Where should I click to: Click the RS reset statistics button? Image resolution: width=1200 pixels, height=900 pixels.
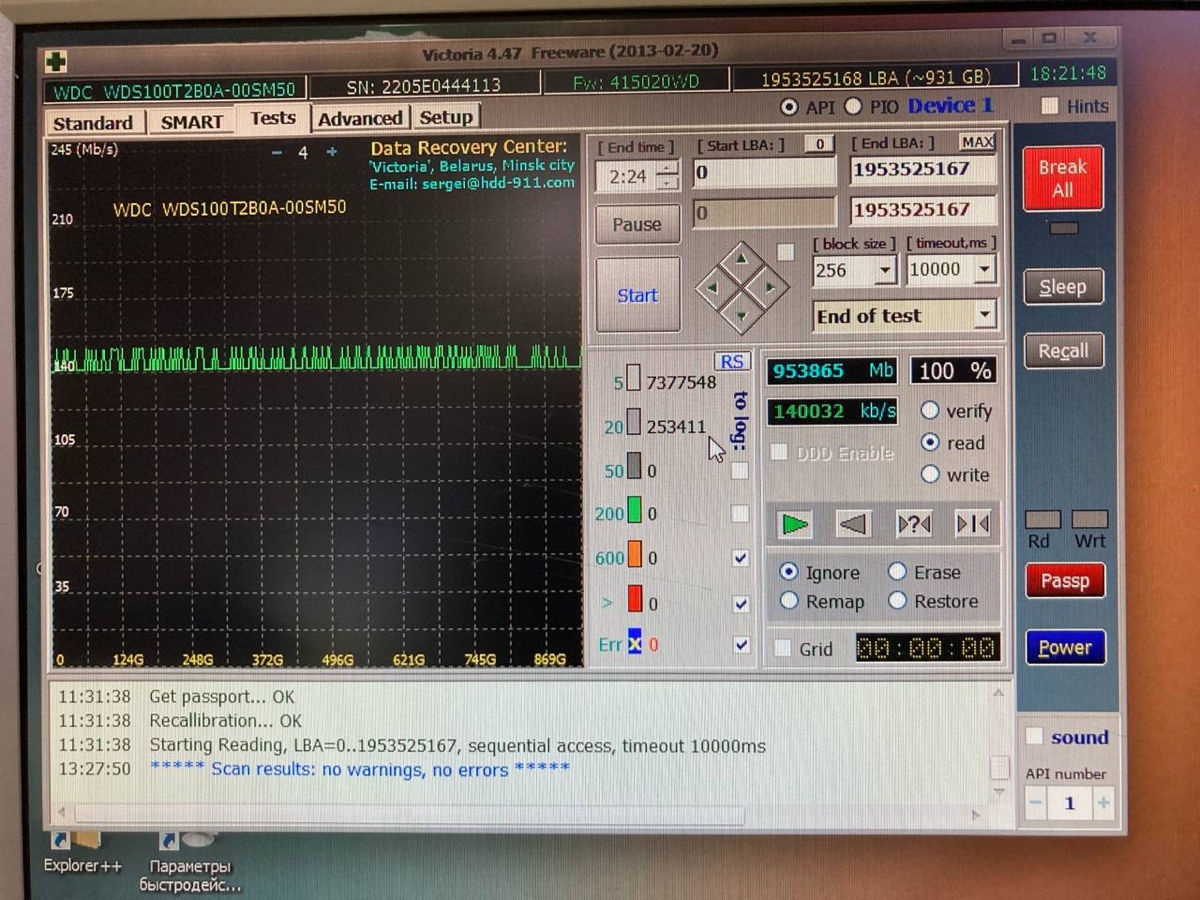[732, 362]
